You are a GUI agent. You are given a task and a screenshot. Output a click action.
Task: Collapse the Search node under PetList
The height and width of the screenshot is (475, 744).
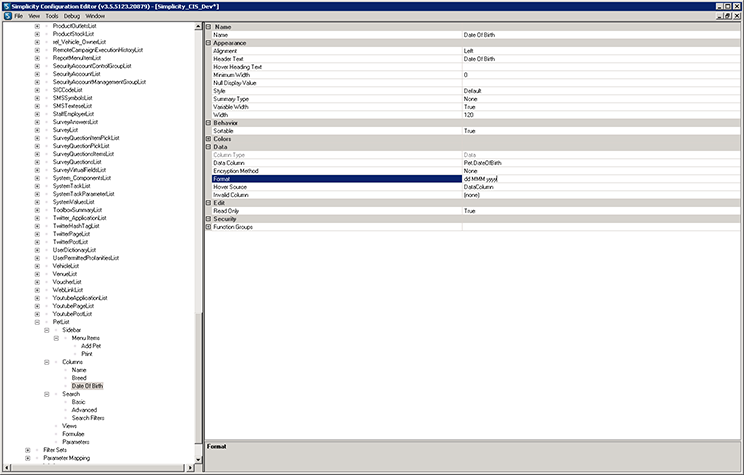pos(46,394)
